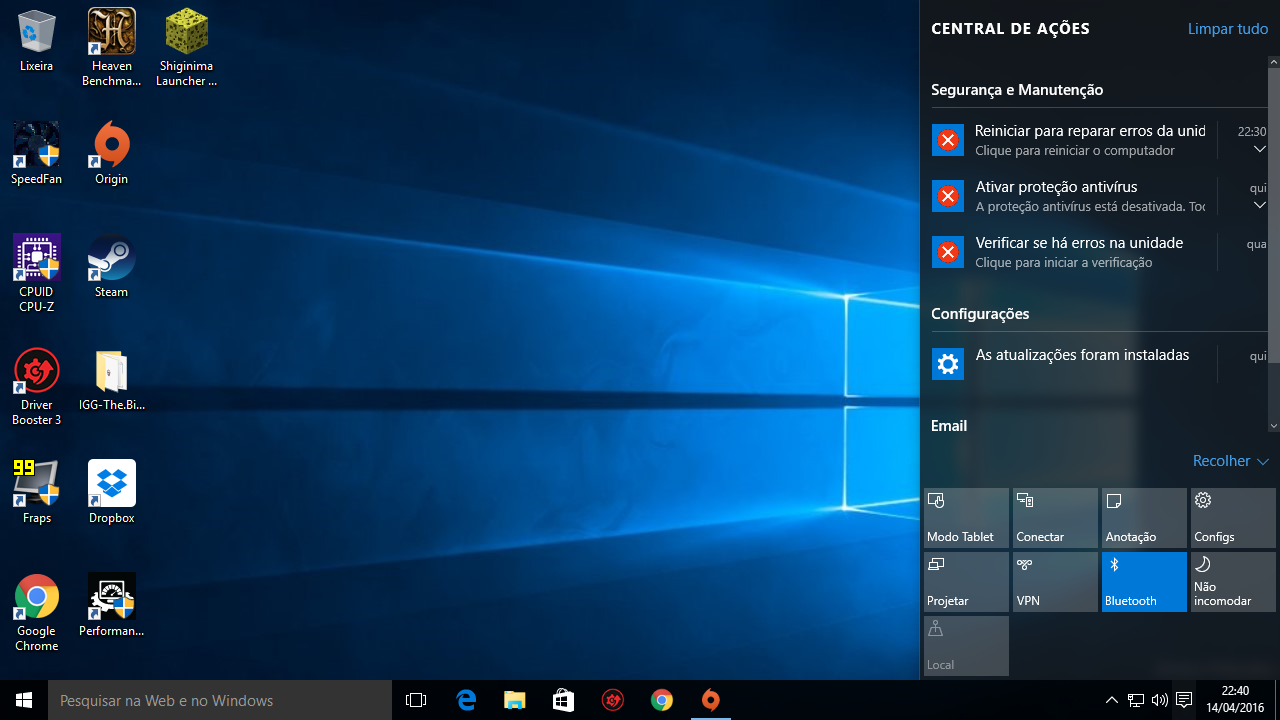This screenshot has width=1280, height=720.
Task: Show hidden system tray icons
Action: [1111, 700]
